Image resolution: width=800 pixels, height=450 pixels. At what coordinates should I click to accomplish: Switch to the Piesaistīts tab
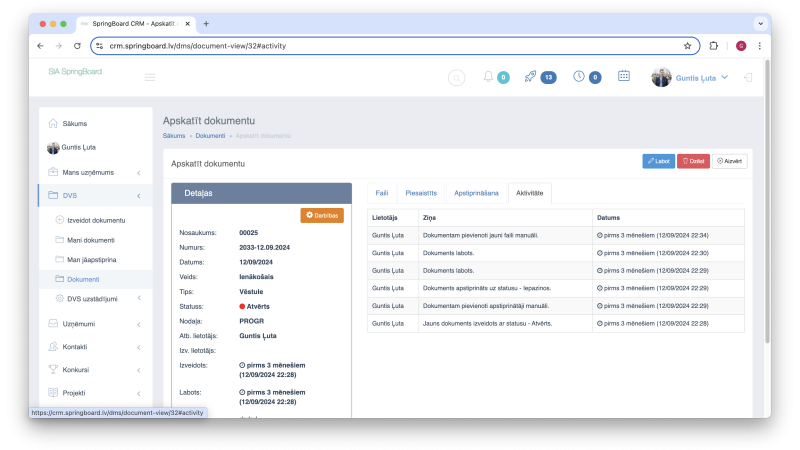[421, 193]
